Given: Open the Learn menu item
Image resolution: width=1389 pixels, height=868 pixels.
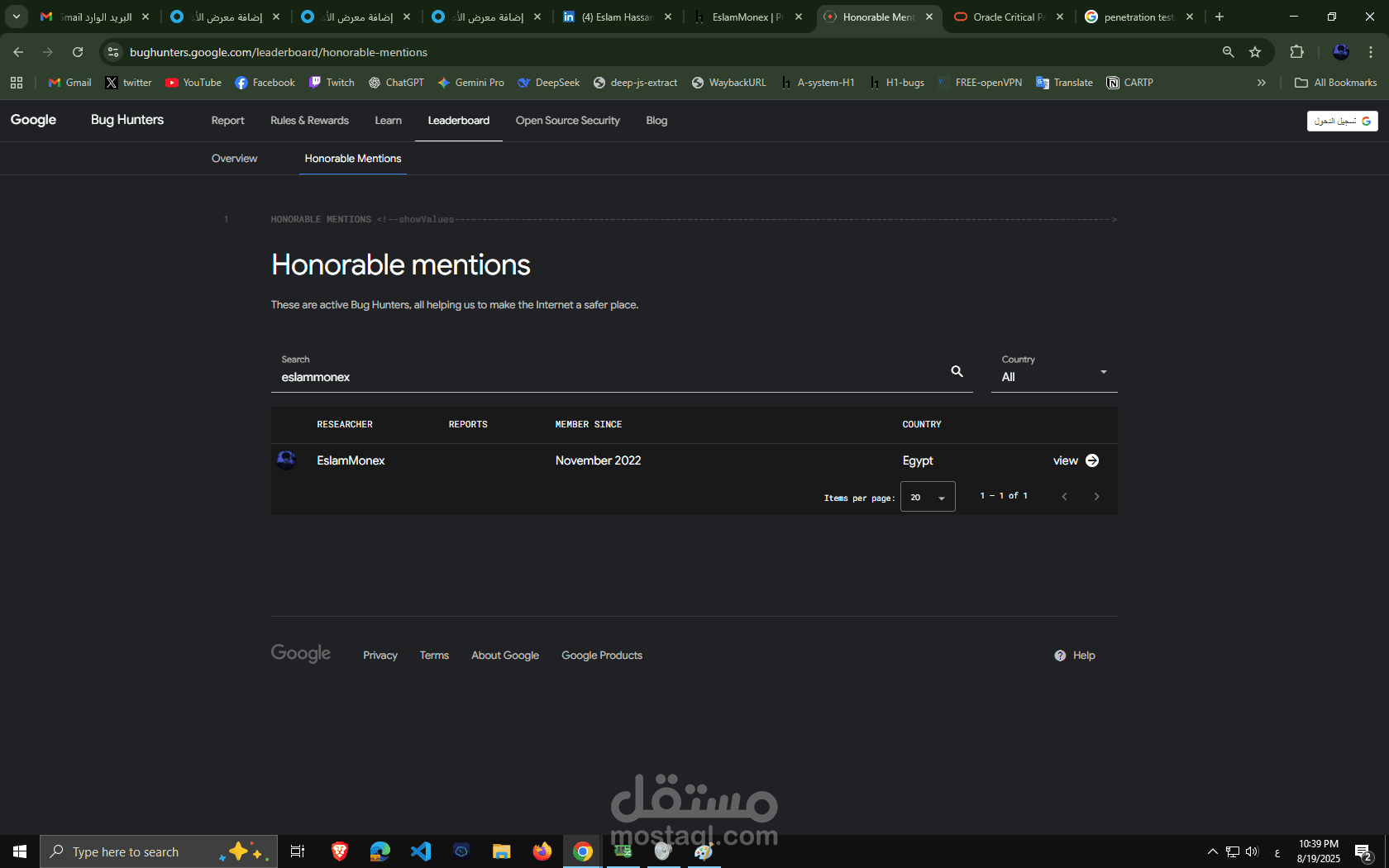Looking at the screenshot, I should pos(388,121).
